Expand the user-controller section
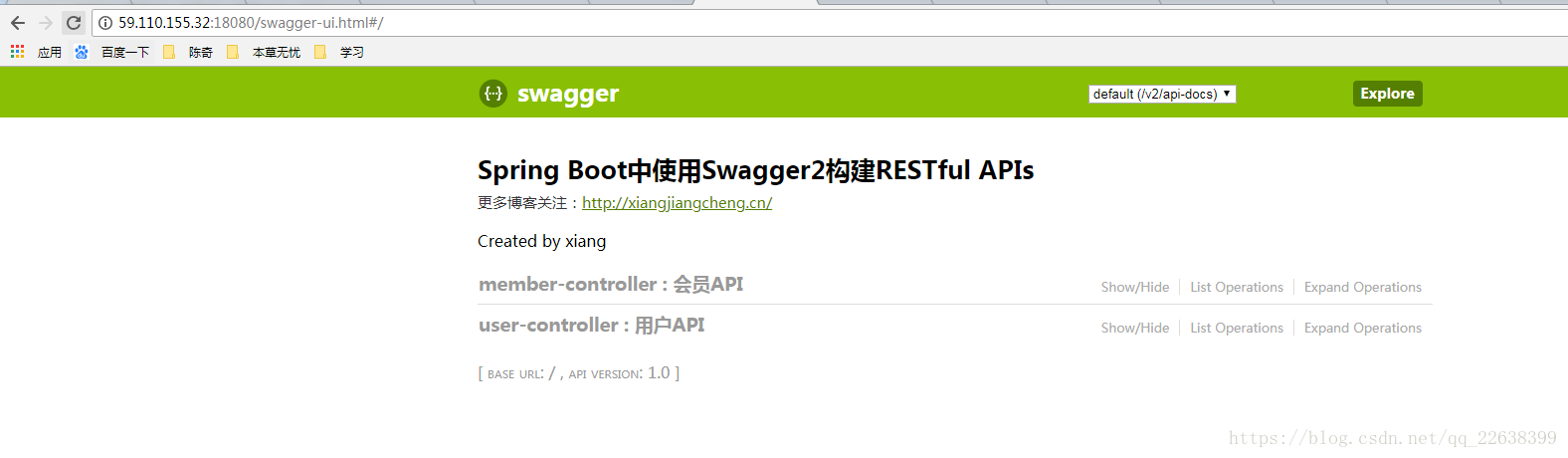Image resolution: width=1568 pixels, height=458 pixels. point(592,326)
